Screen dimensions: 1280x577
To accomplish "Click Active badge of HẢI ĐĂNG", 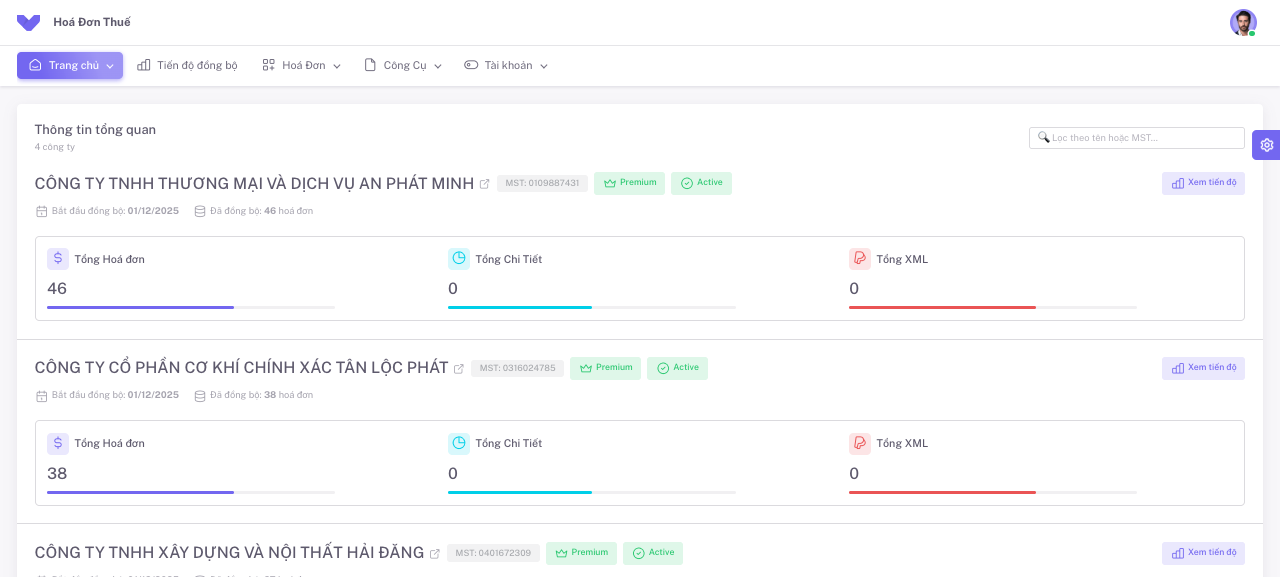I will [x=653, y=553].
